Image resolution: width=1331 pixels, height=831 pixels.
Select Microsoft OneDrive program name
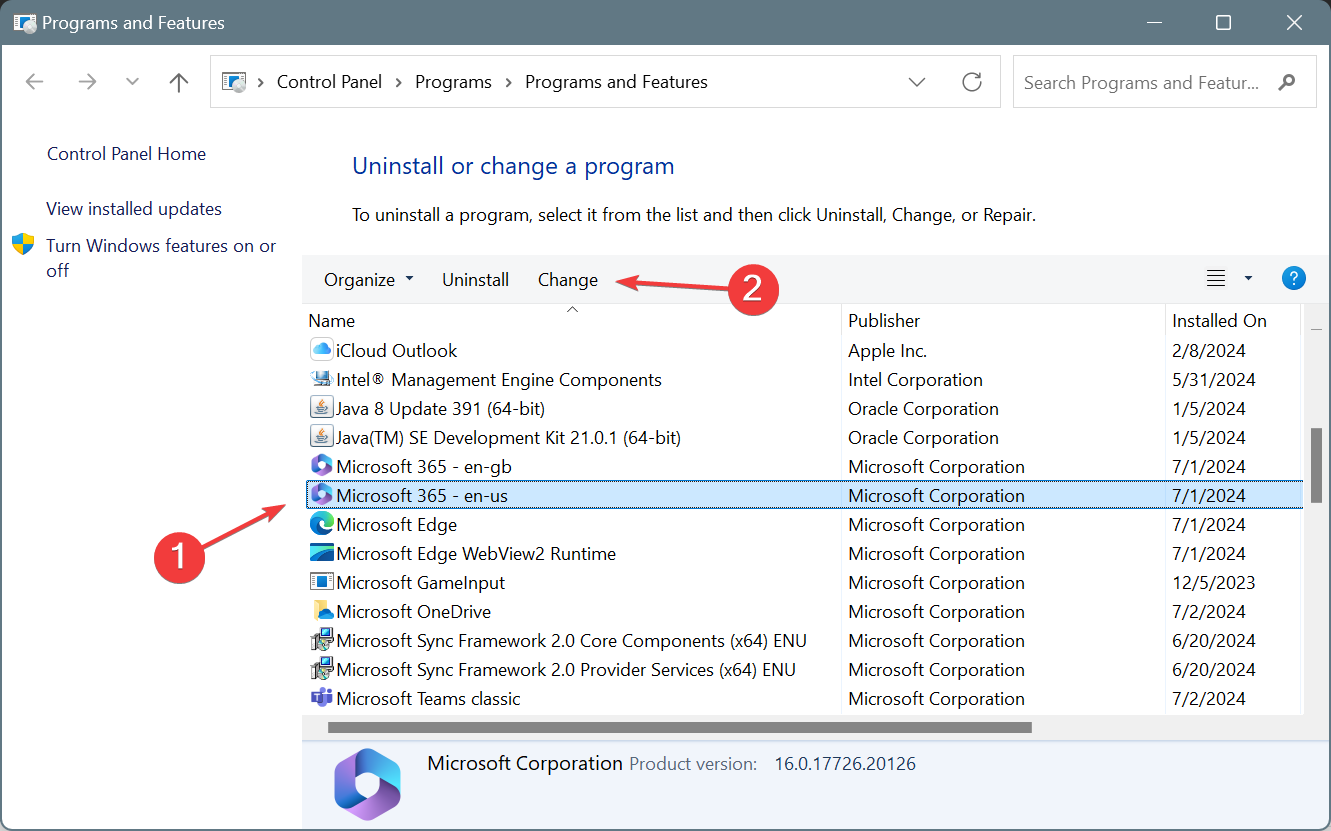414,612
